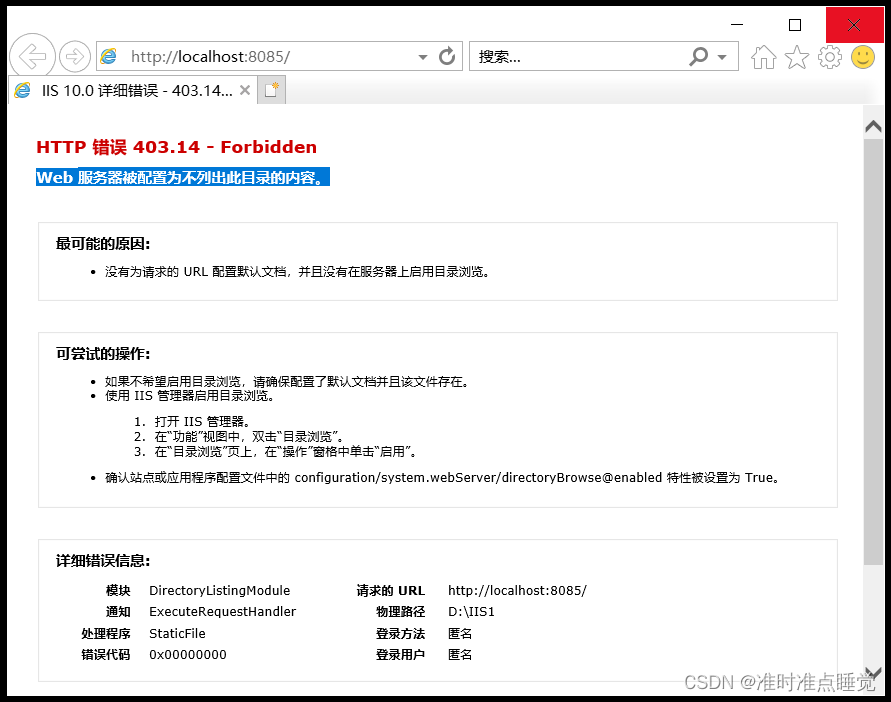Open Favorites star icon

(x=797, y=57)
